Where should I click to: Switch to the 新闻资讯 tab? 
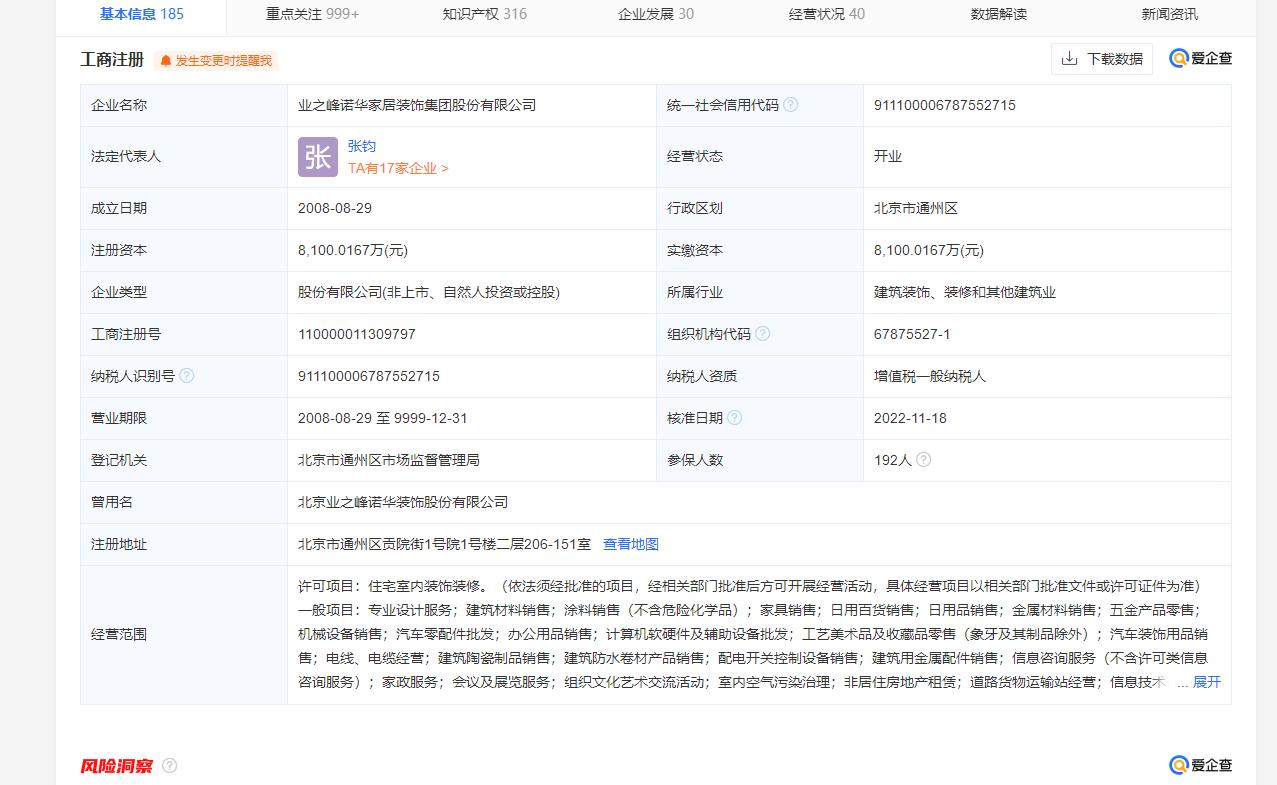coord(1170,16)
